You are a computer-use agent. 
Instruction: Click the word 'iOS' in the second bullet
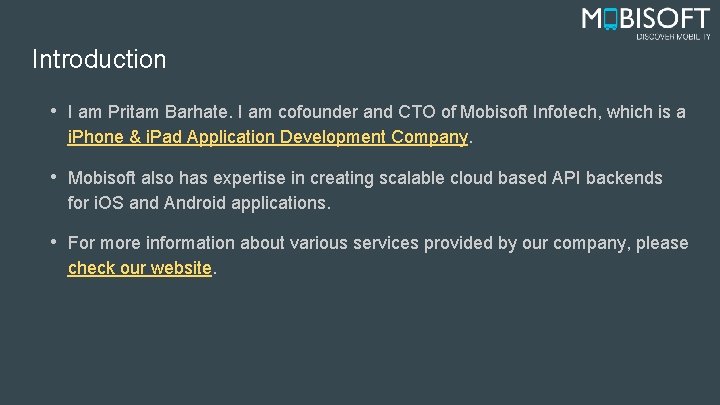pyautogui.click(x=110, y=203)
